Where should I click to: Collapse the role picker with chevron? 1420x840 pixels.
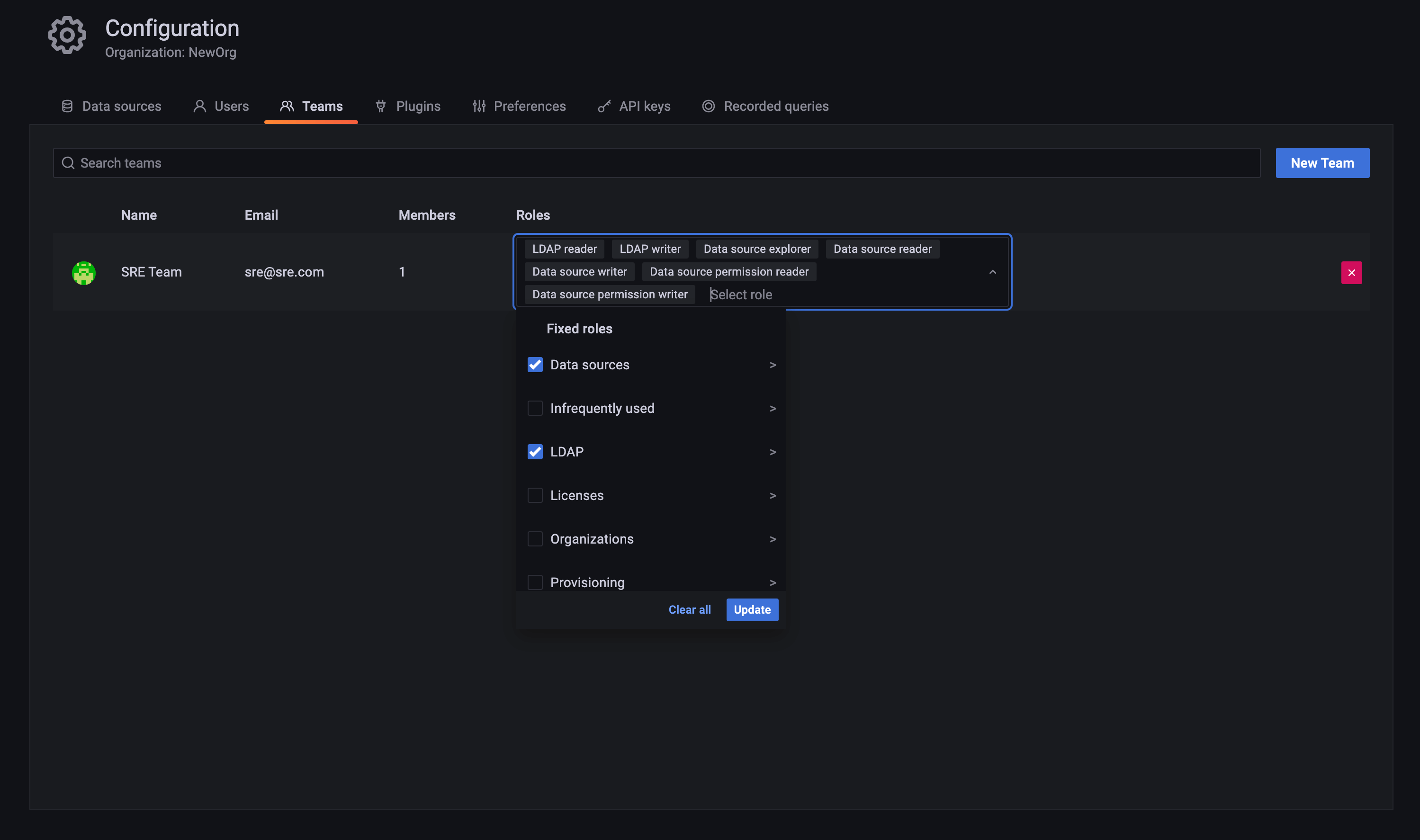tap(992, 272)
